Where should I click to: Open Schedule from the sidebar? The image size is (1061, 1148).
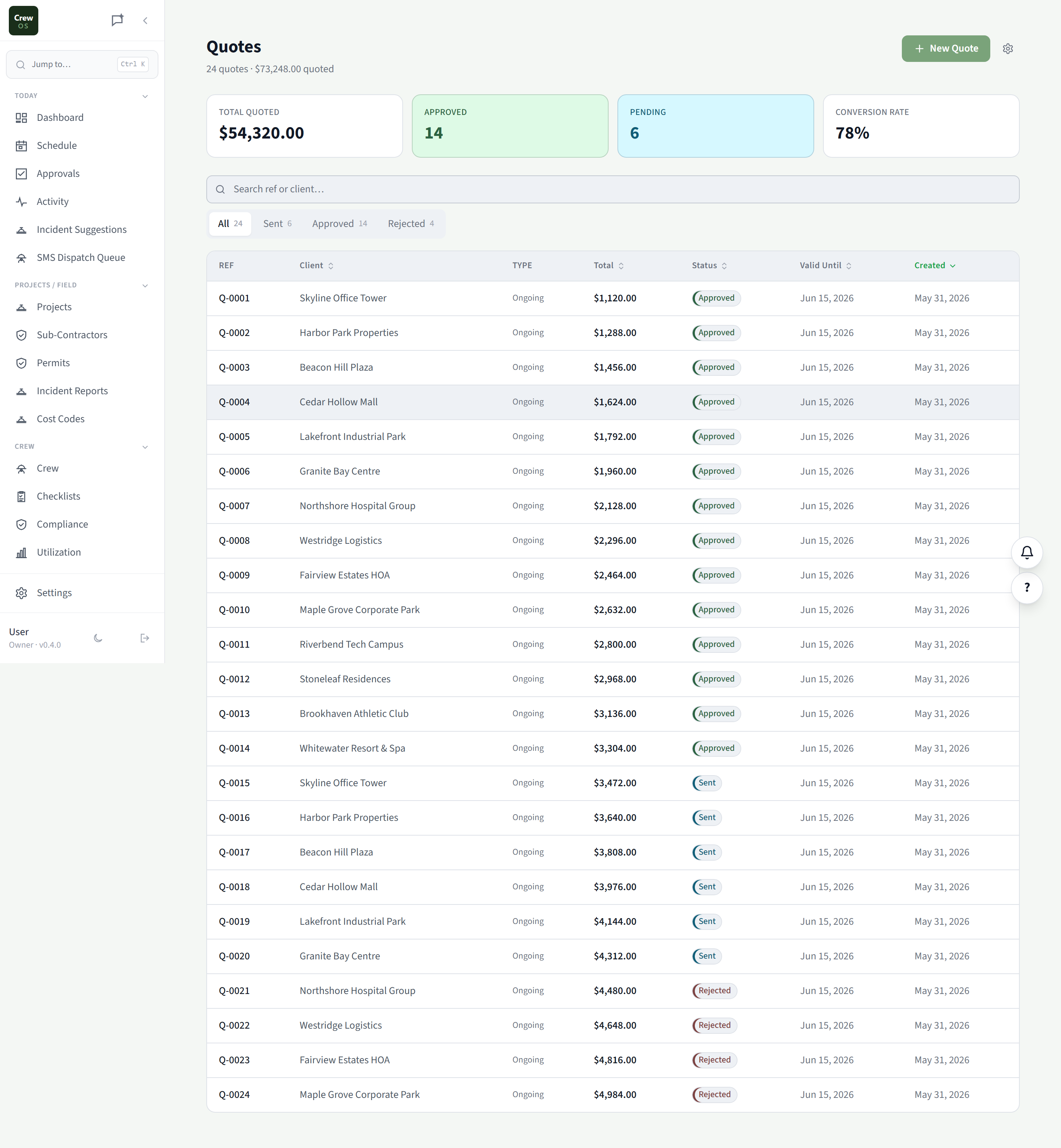click(82, 146)
